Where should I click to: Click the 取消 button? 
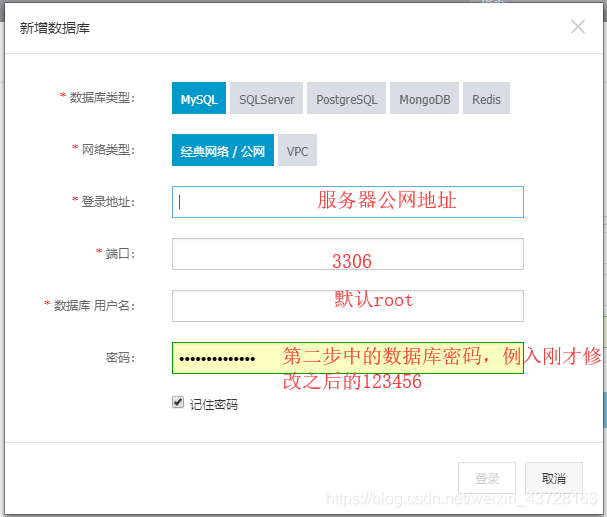554,478
